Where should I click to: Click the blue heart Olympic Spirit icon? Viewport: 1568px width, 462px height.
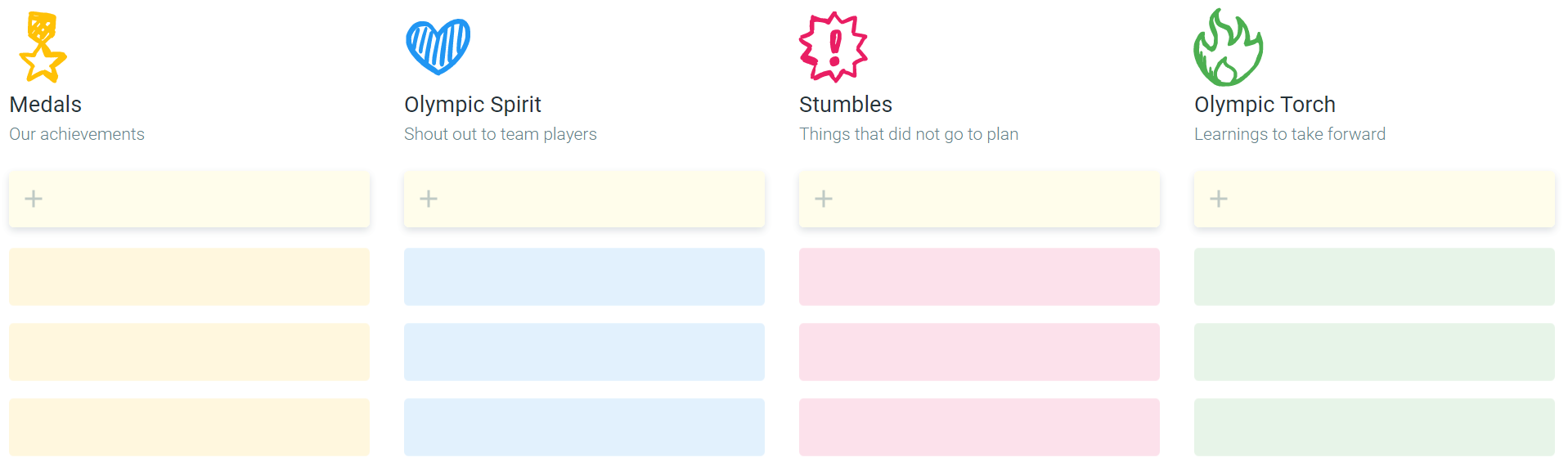coord(438,47)
